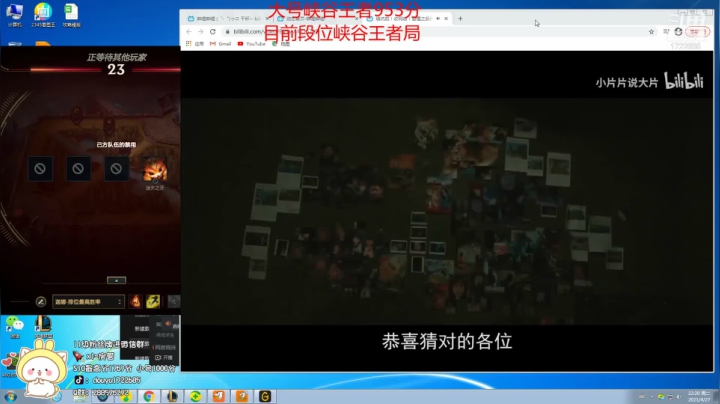Viewport: 720px width, 404px height.
Task: Open the Chrome profile avatar
Action: pyautogui.click(x=678, y=32)
